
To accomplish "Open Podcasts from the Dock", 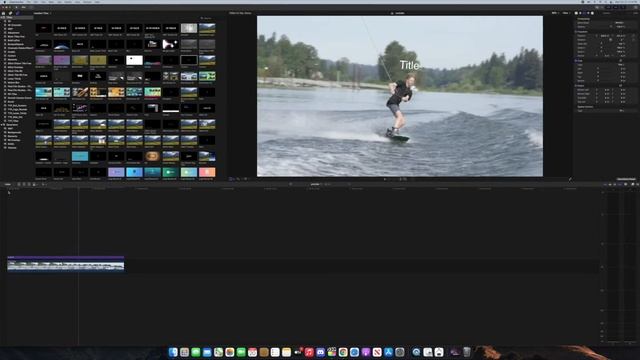I will tap(366, 352).
